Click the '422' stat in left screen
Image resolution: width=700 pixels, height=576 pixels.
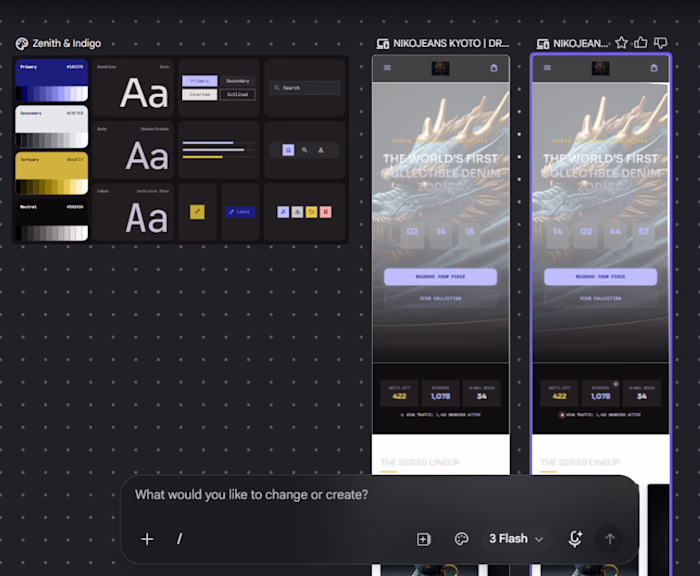click(399, 396)
